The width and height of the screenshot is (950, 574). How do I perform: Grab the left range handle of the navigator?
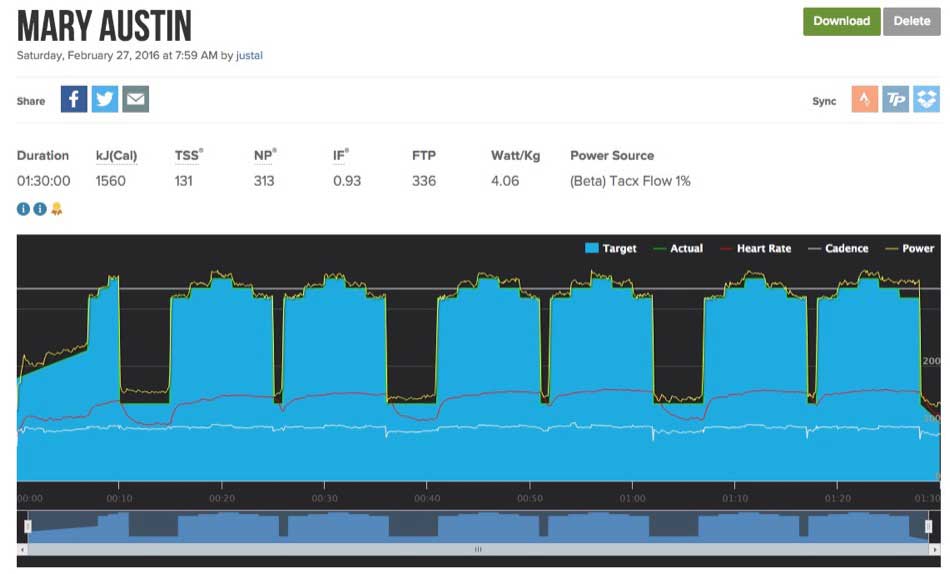click(x=27, y=526)
